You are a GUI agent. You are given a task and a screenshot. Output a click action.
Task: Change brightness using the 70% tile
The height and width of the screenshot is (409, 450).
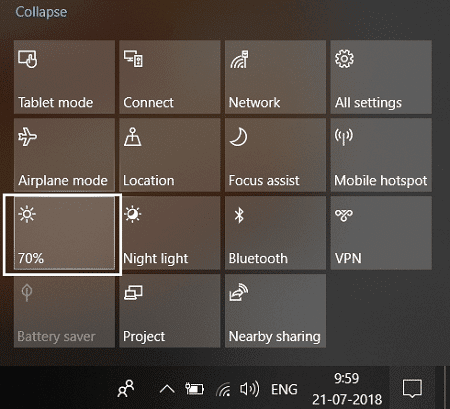(64, 233)
